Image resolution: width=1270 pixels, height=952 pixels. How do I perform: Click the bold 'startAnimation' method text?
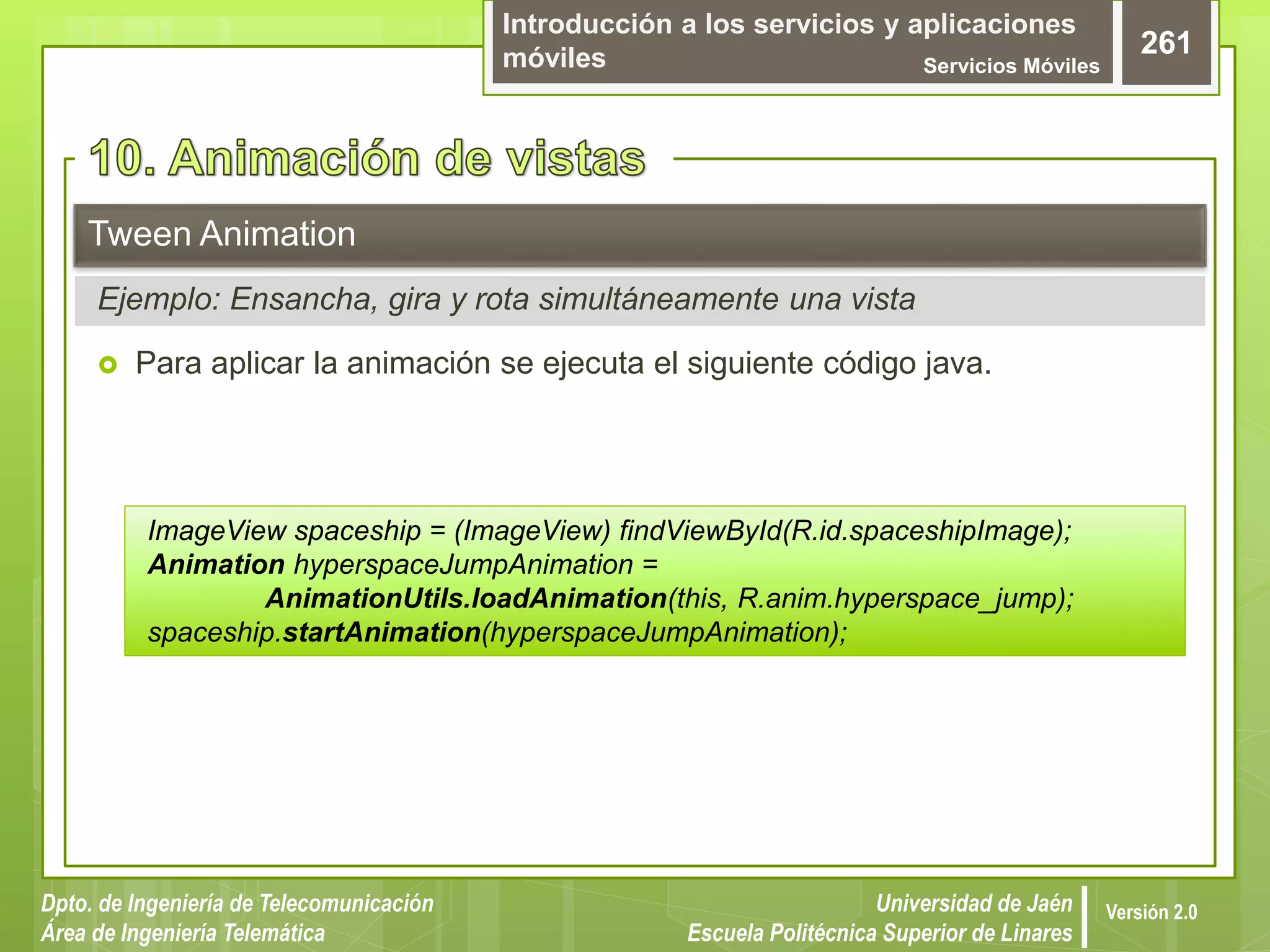click(x=382, y=633)
